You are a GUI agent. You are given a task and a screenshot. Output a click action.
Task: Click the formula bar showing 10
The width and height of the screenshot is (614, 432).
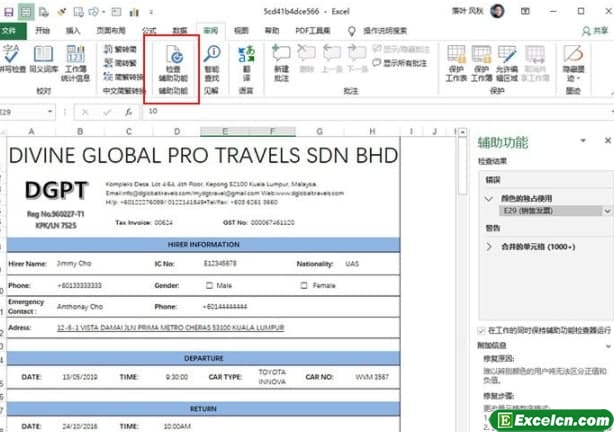point(376,112)
